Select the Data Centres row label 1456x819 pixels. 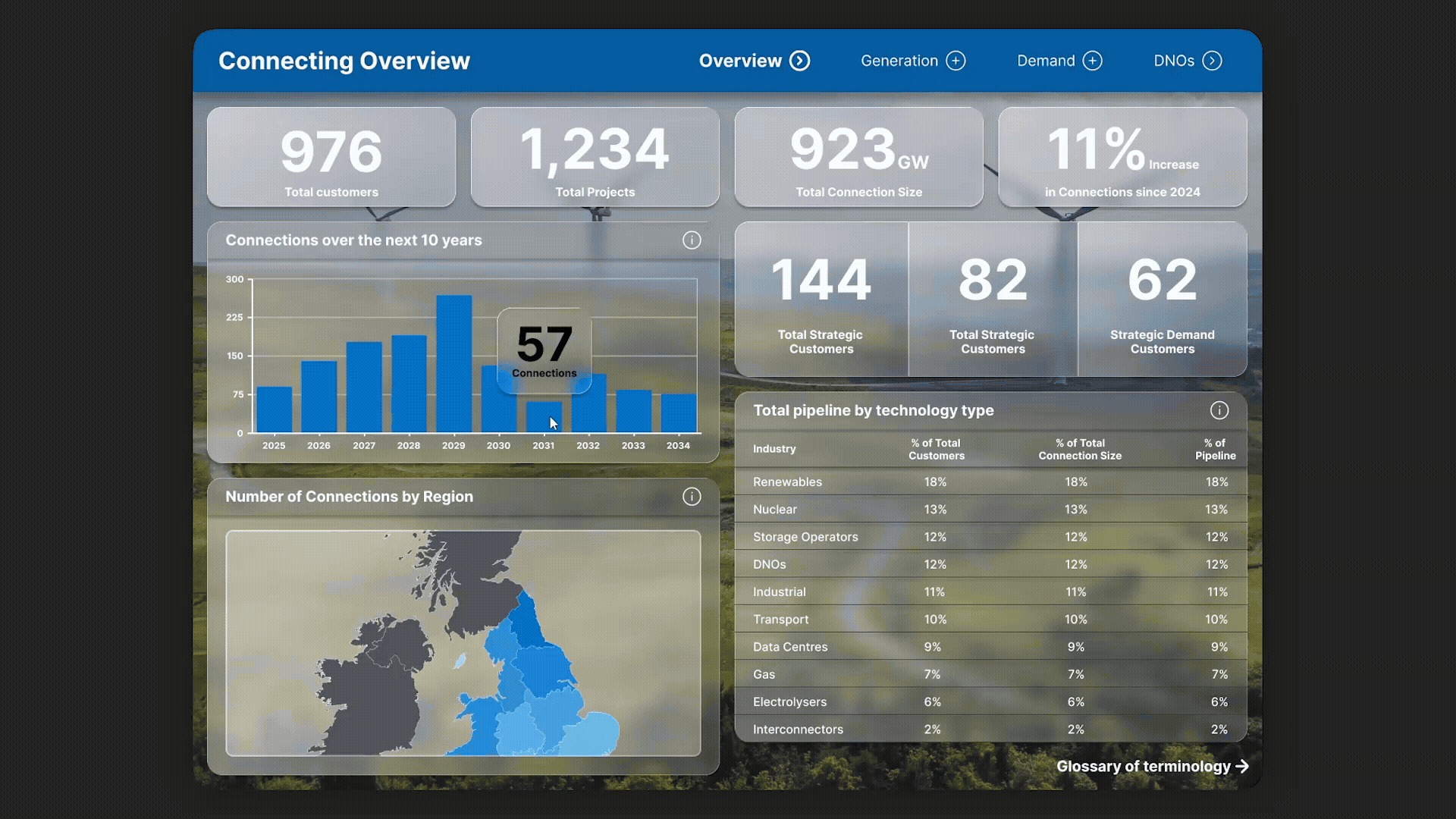click(790, 647)
